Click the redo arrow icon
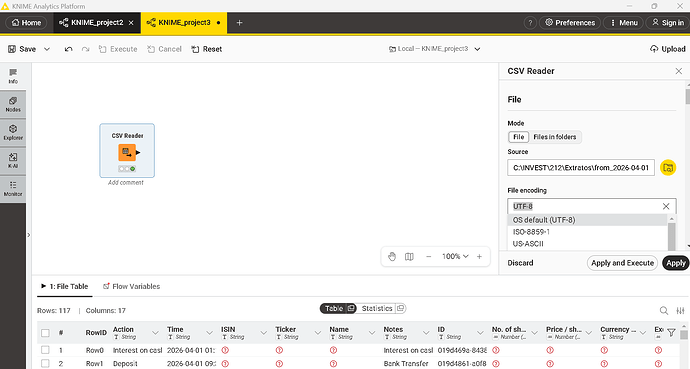 (85, 49)
